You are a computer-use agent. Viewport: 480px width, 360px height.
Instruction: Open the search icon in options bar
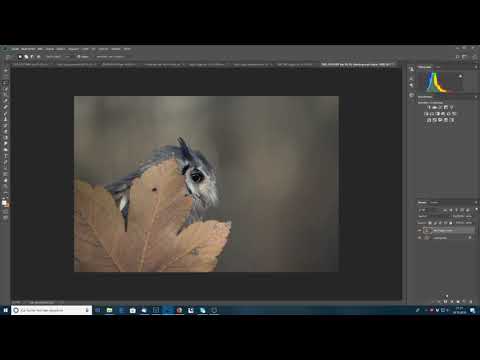click(x=458, y=57)
